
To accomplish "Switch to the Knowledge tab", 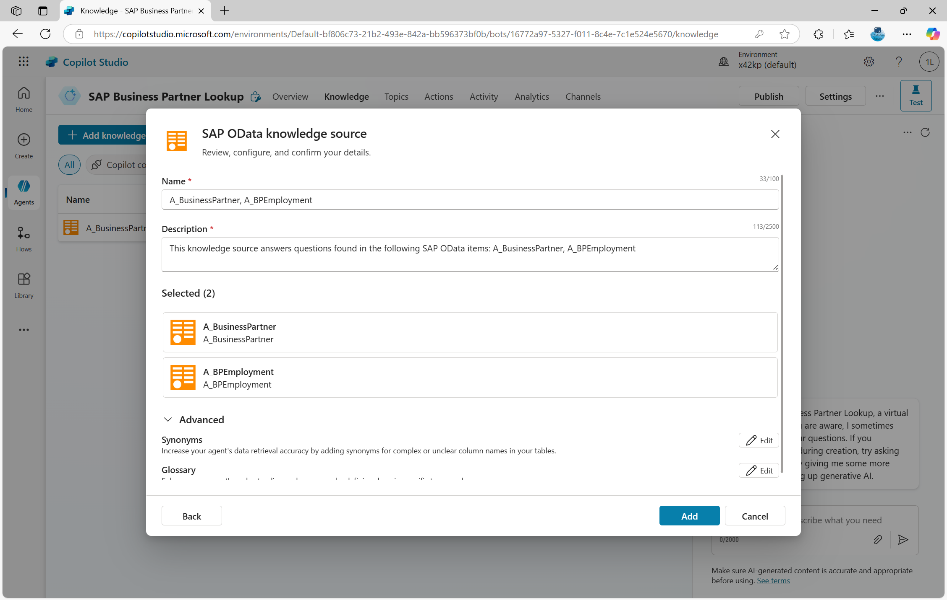I will point(346,97).
